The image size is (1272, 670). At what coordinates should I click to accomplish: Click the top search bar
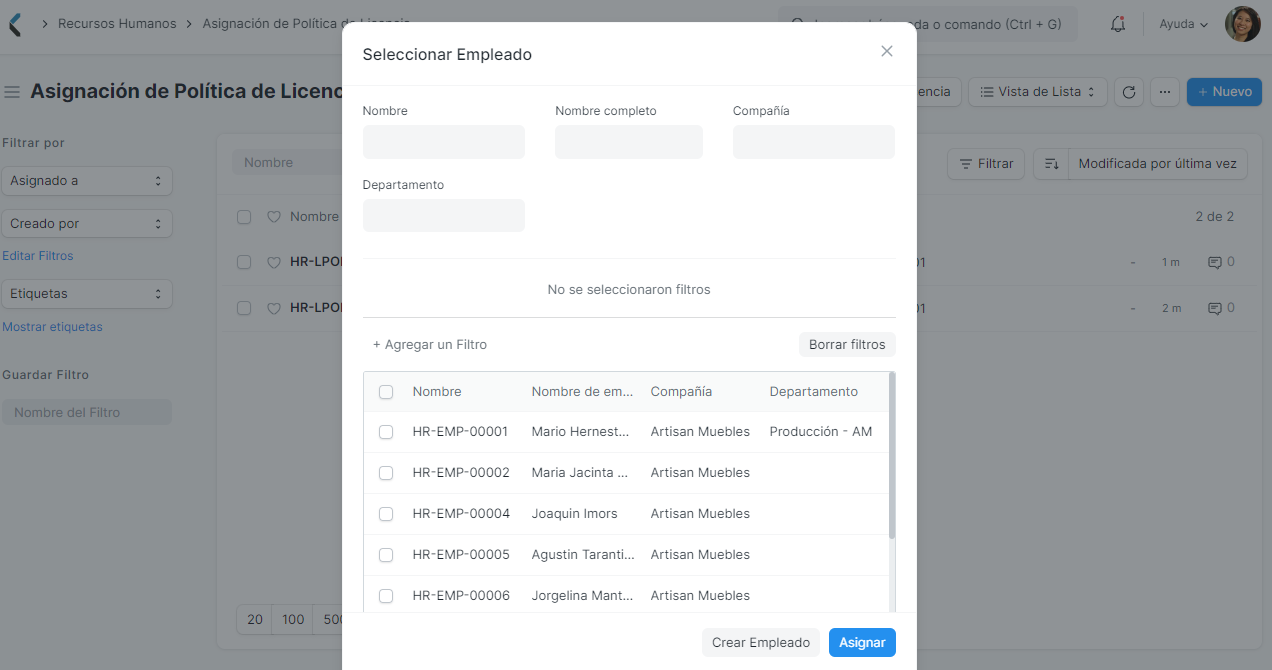coord(928,24)
